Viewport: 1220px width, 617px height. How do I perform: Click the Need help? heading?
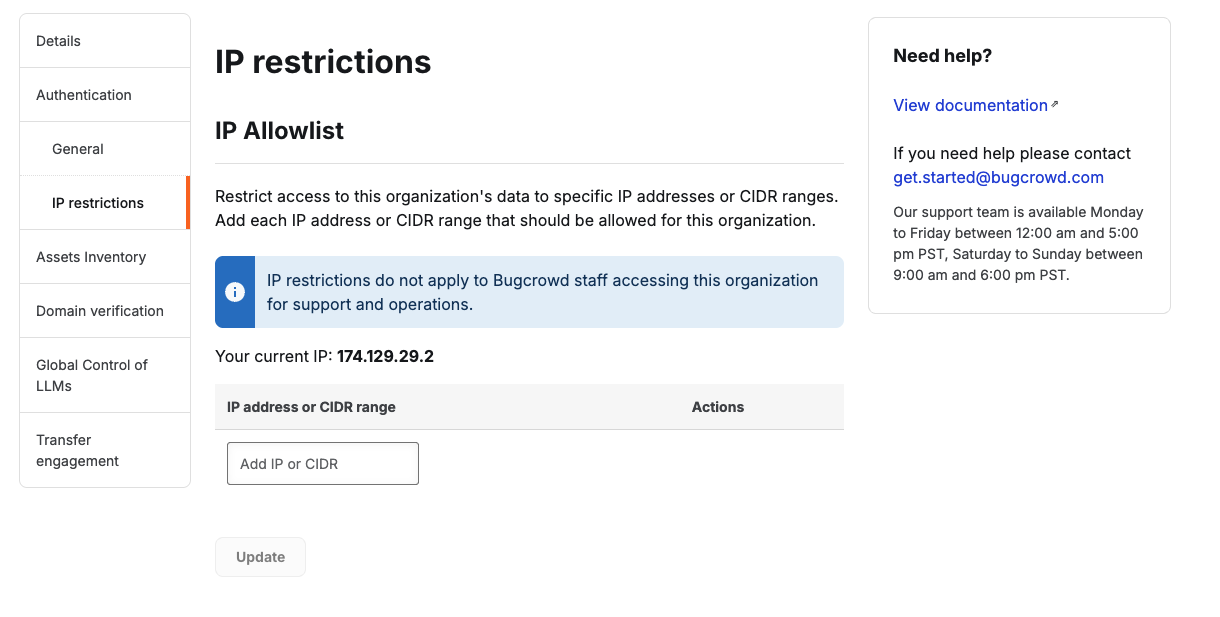[x=942, y=56]
